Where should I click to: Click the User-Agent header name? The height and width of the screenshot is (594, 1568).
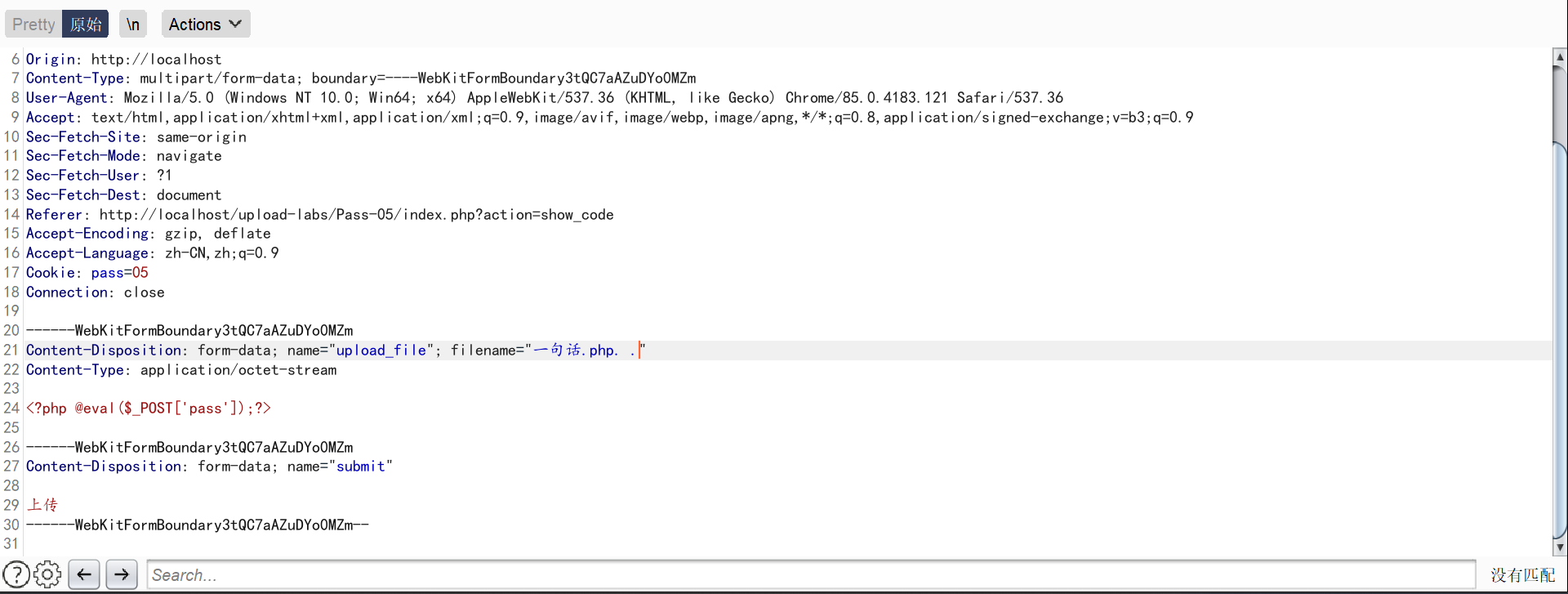tap(70, 98)
